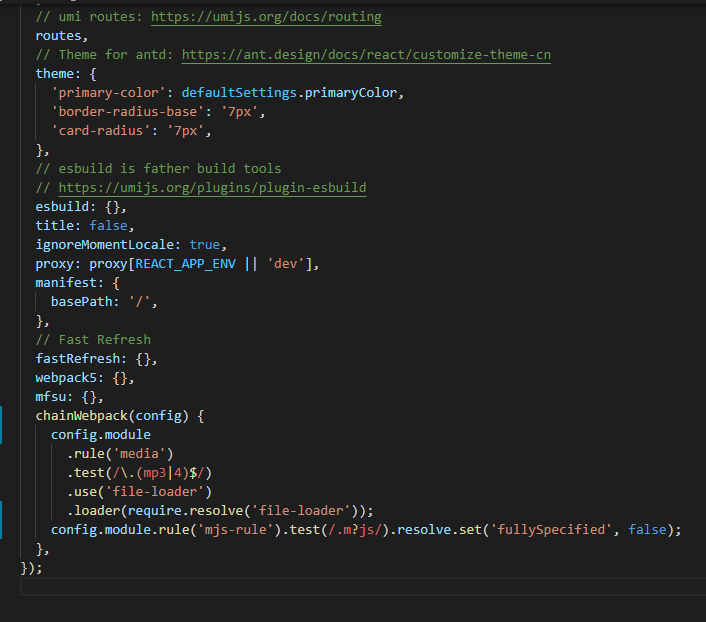Open the umijs.org plugin-esbuild link
Screen dimensions: 706x622
tap(212, 187)
